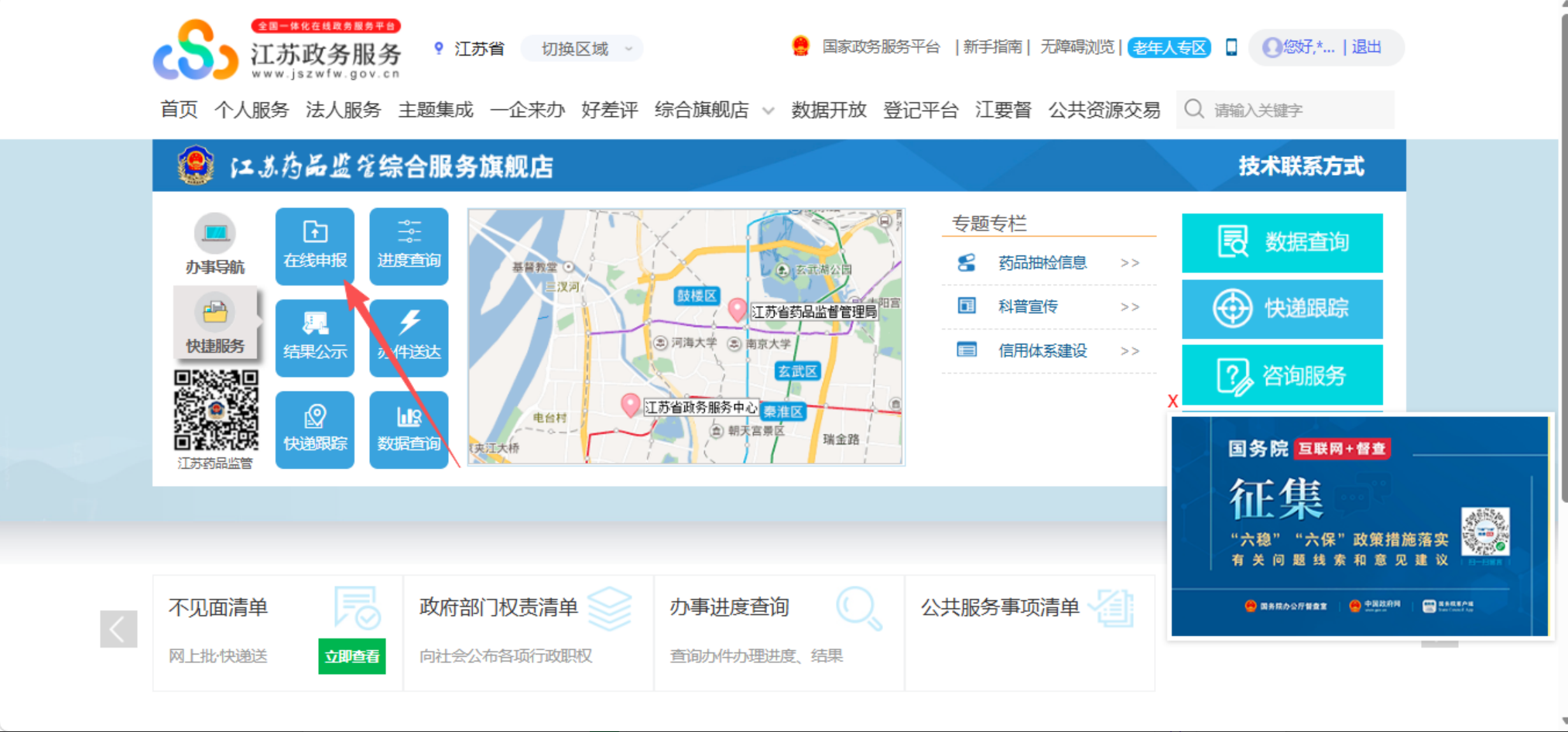Click the 不见面清单 card title

point(218,607)
